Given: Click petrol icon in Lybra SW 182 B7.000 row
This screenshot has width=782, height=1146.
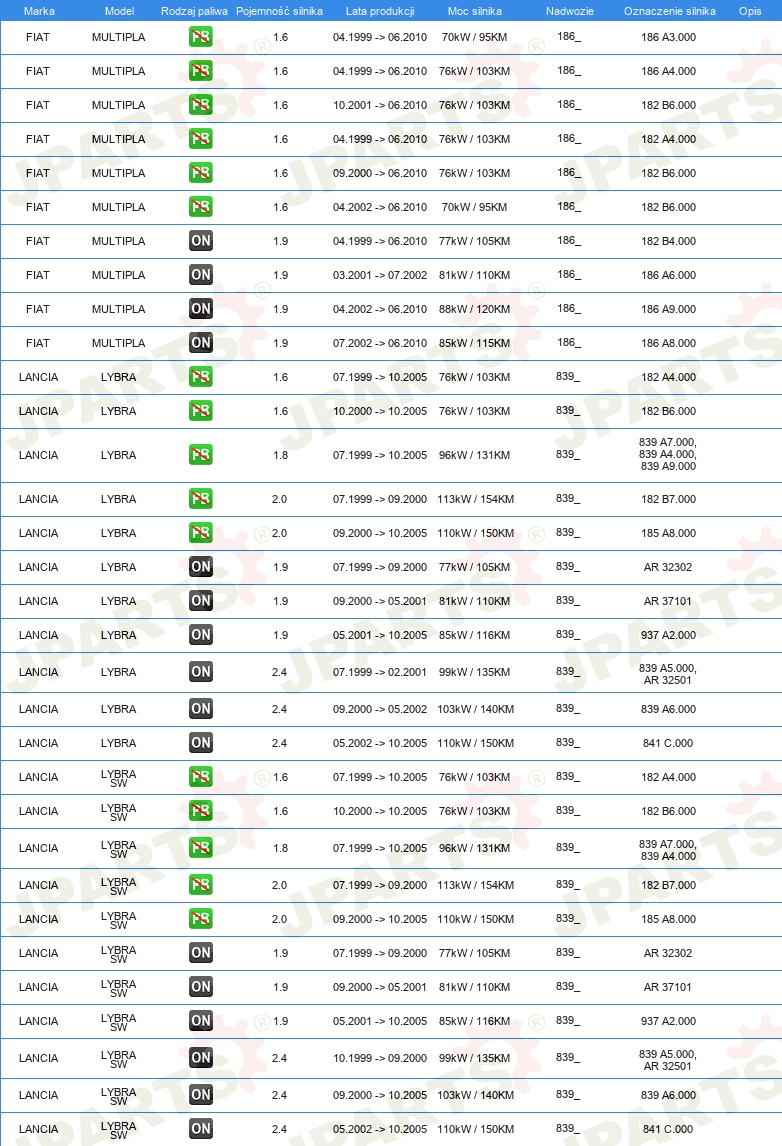Looking at the screenshot, I should pyautogui.click(x=200, y=884).
